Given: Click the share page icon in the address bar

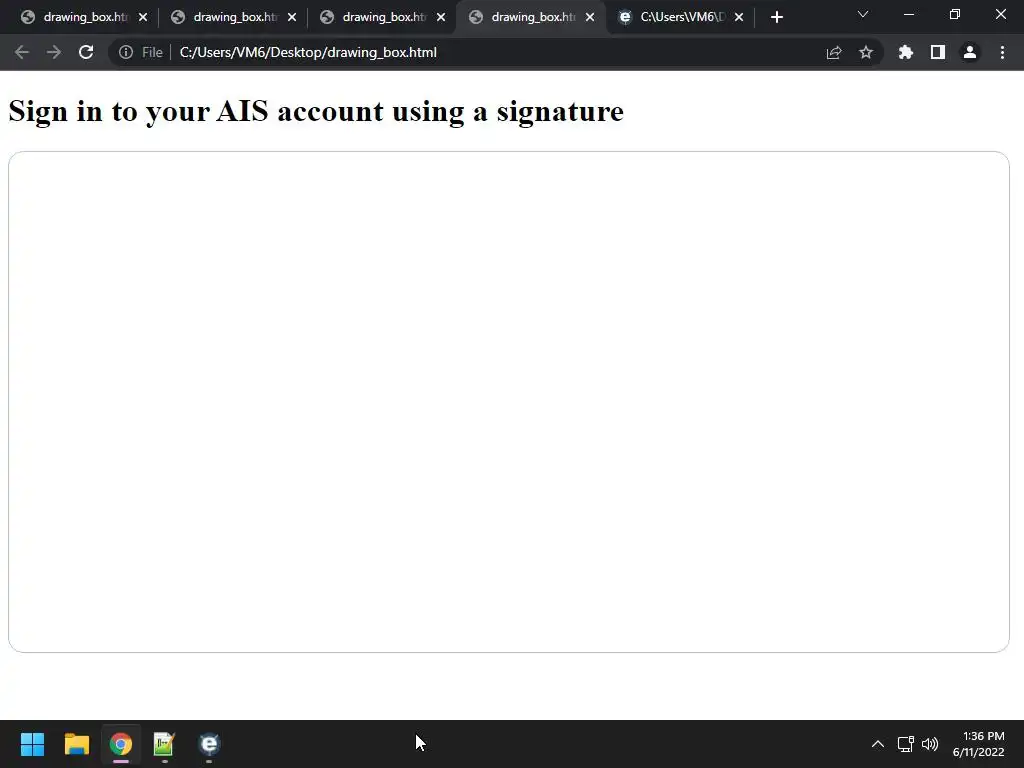Looking at the screenshot, I should coord(834,52).
